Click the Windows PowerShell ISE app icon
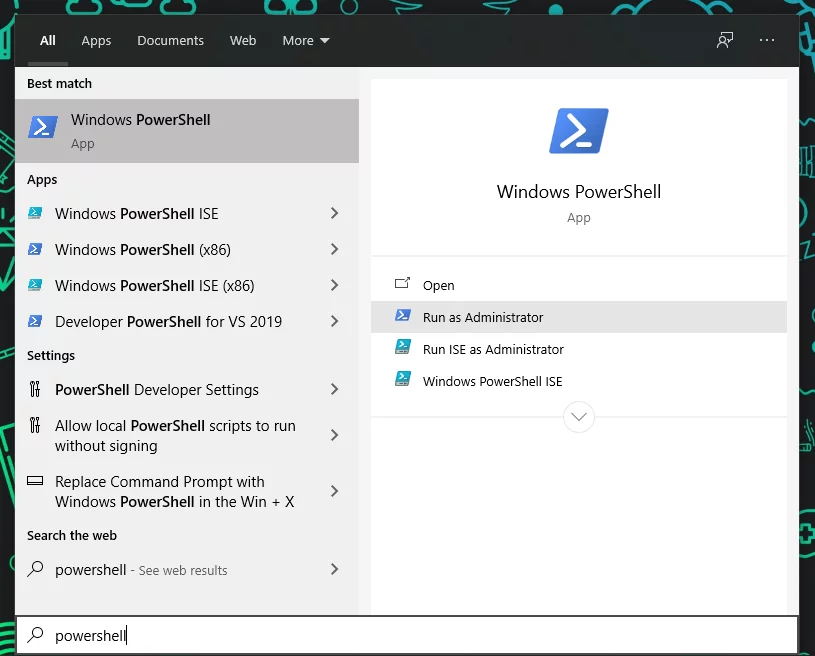This screenshot has width=815, height=656. [35, 213]
